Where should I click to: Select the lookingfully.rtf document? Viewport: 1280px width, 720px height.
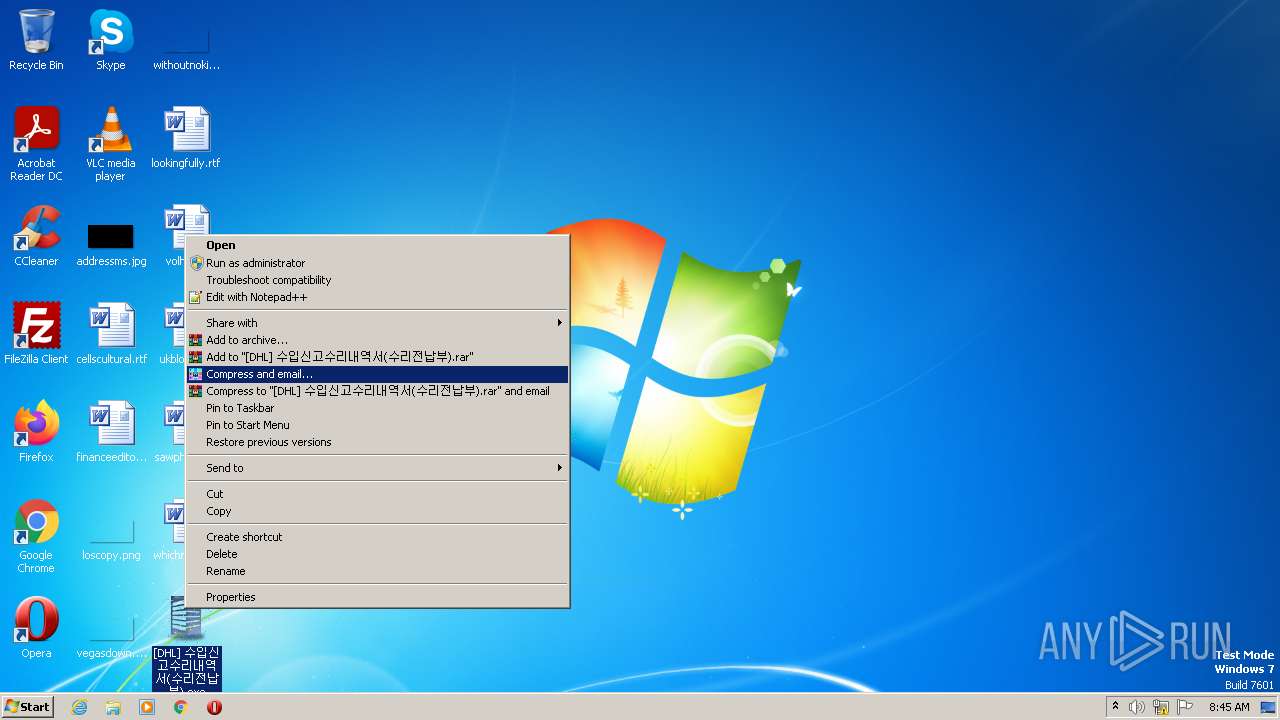pyautogui.click(x=186, y=138)
